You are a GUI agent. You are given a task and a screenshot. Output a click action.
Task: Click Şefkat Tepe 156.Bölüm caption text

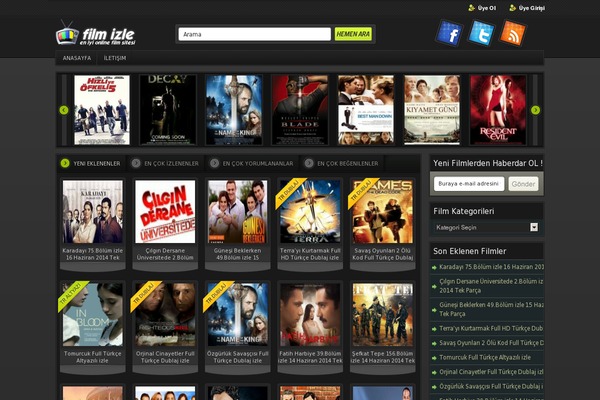(x=383, y=357)
